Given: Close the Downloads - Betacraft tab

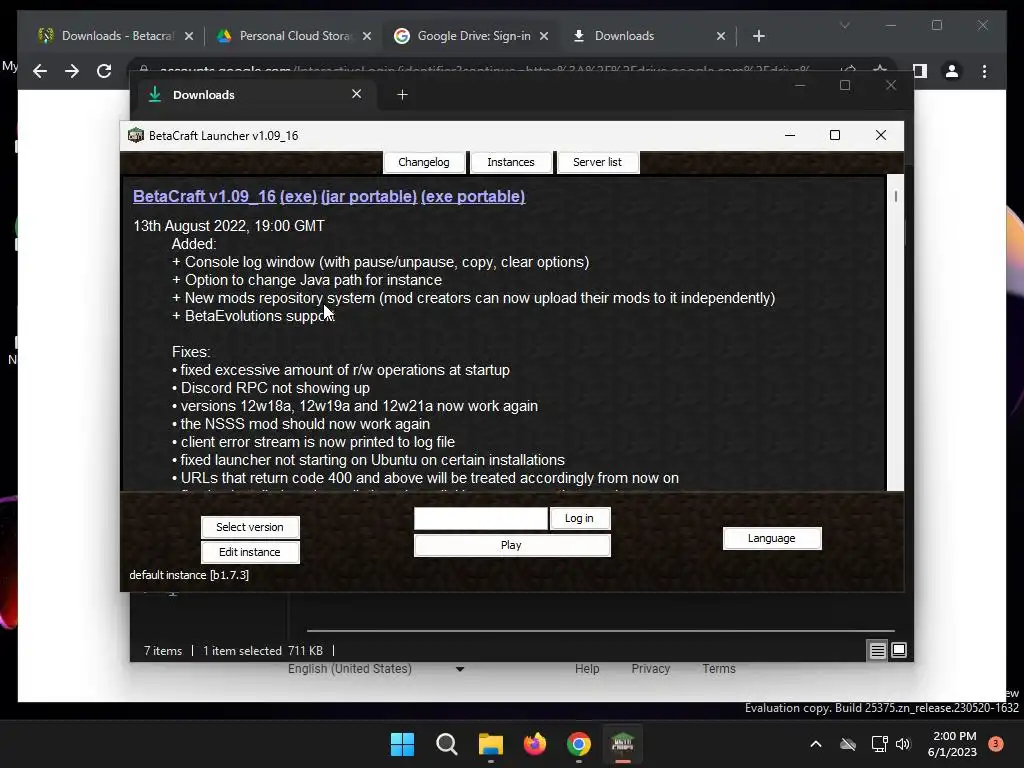Looking at the screenshot, I should click(189, 36).
